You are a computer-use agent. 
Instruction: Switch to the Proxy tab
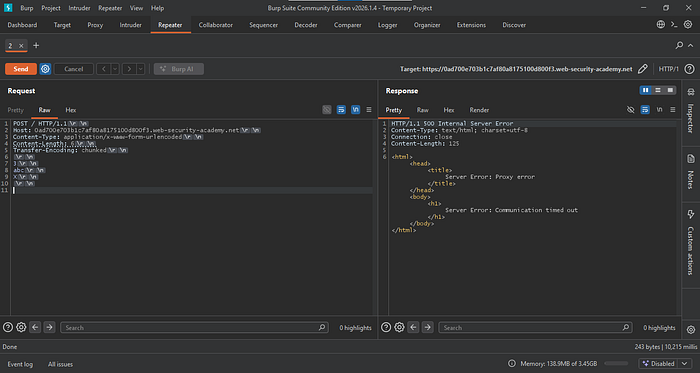coord(95,25)
